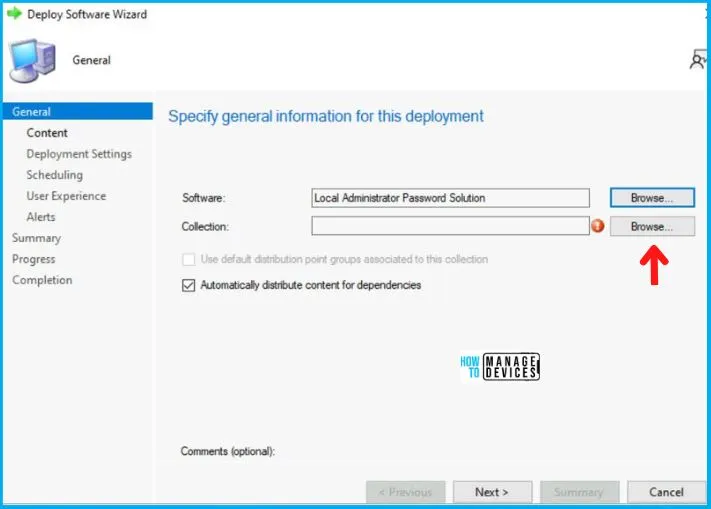The image size is (711, 509).
Task: Click the green arrow wizard icon in title bar
Action: pyautogui.click(x=14, y=14)
